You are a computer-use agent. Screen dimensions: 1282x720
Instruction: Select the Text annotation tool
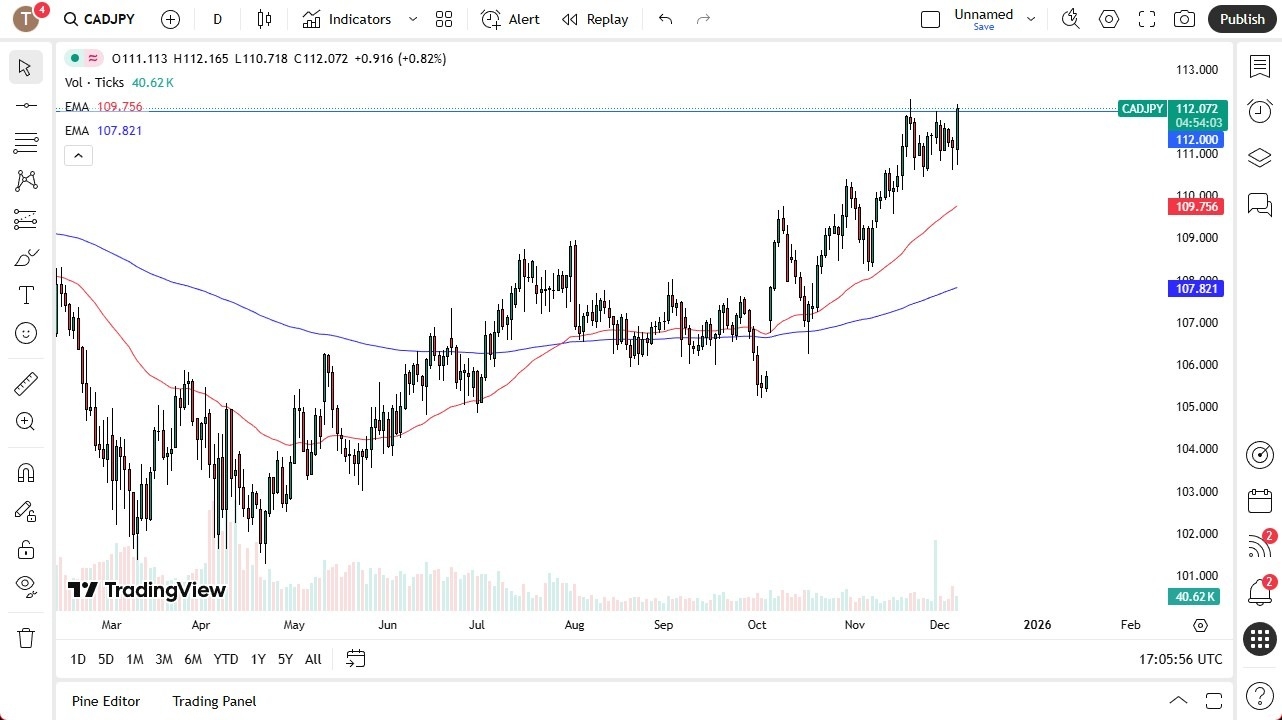(25, 294)
